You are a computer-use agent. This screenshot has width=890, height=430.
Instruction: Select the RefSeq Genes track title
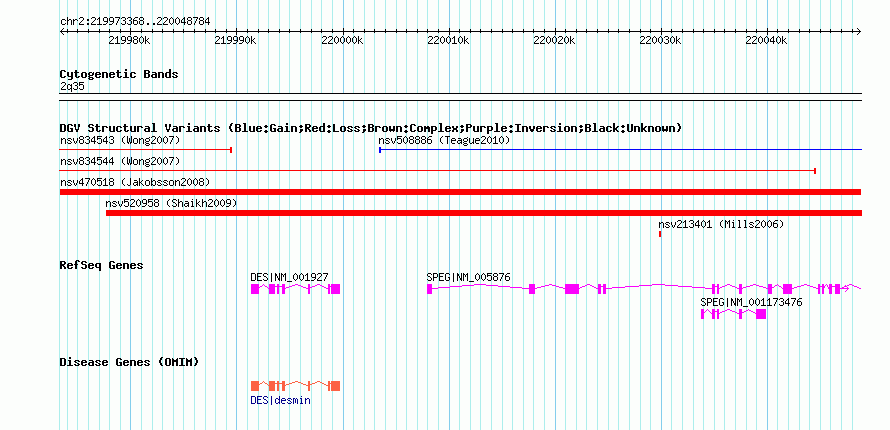point(102,265)
